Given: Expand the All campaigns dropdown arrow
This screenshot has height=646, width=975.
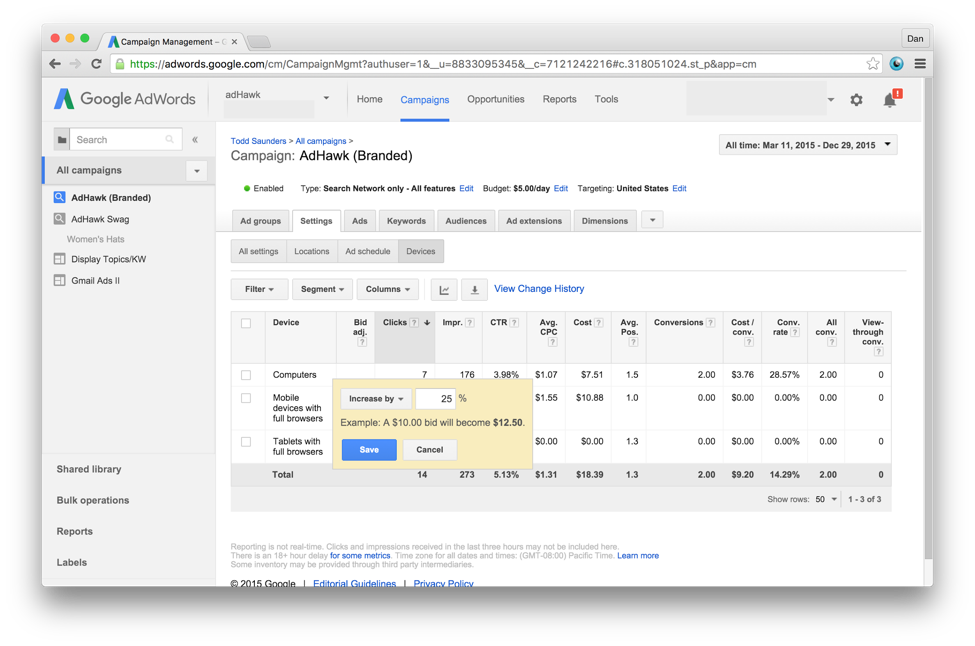Looking at the screenshot, I should (197, 171).
